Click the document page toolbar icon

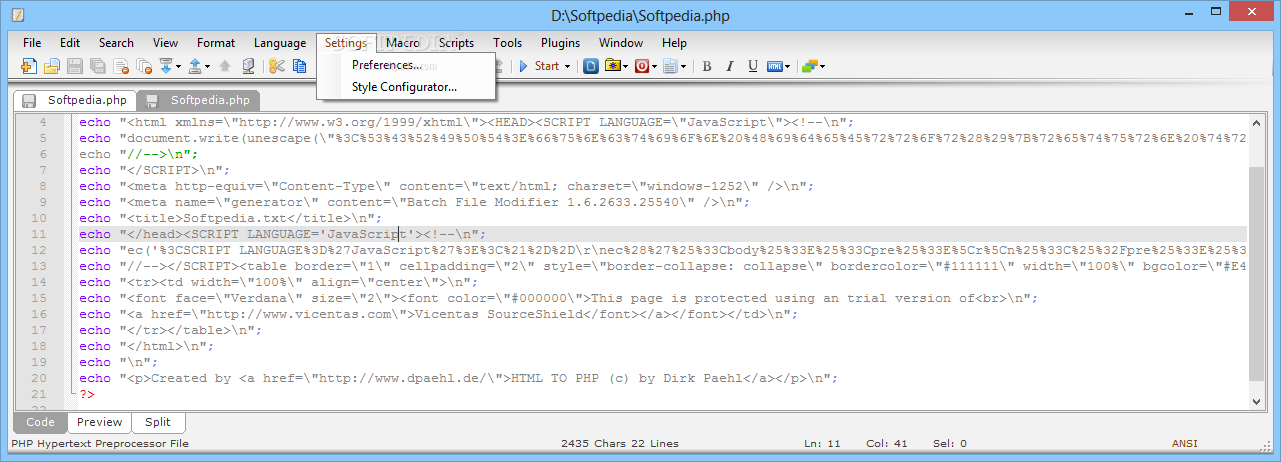pos(670,66)
